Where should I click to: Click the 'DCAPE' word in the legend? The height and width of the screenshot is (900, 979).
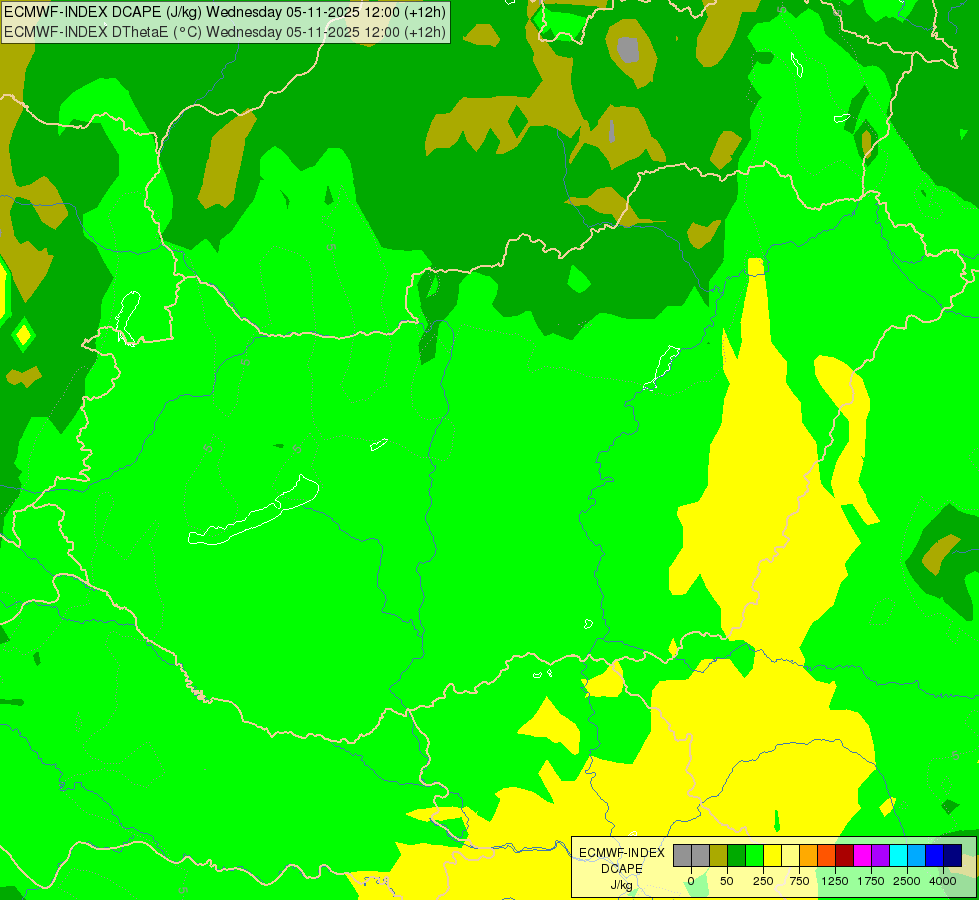[622, 869]
